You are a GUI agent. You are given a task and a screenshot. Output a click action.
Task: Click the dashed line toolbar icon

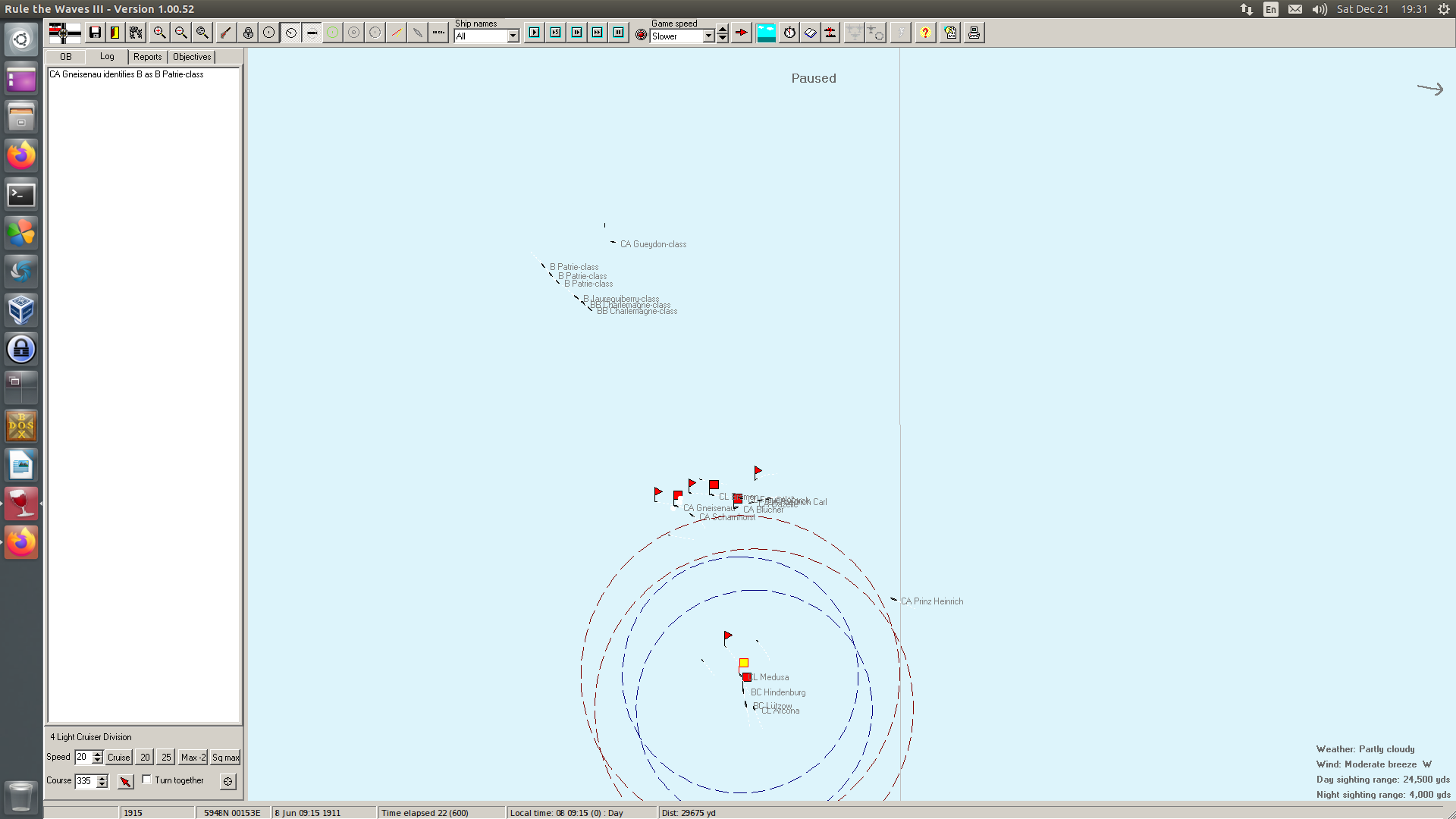(x=439, y=33)
